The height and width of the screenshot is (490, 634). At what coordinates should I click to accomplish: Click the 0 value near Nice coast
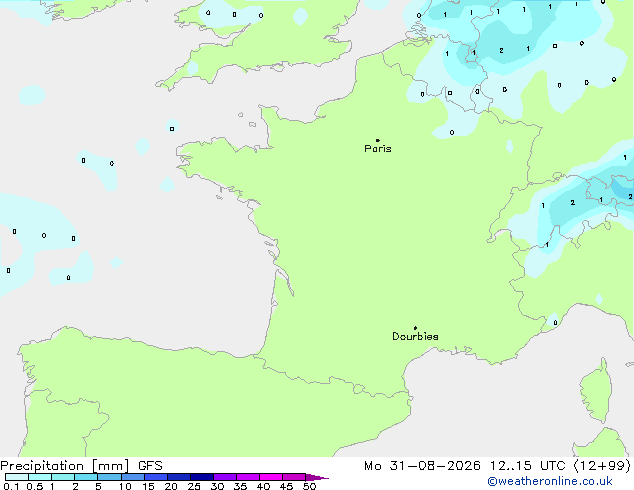[x=555, y=323]
